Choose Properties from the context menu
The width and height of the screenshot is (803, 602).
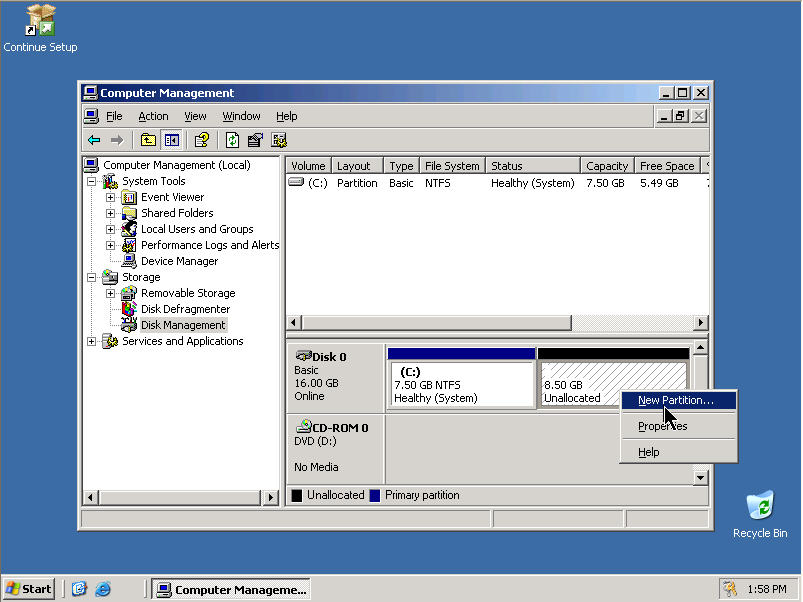click(679, 426)
